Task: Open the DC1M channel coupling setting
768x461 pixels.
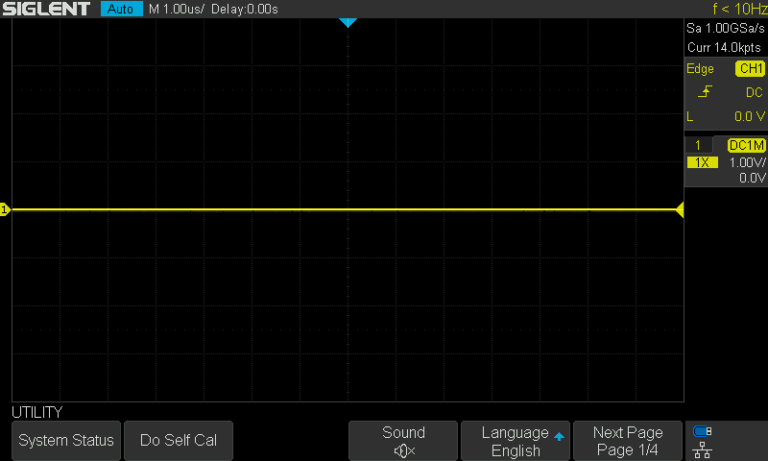Action: (746, 146)
